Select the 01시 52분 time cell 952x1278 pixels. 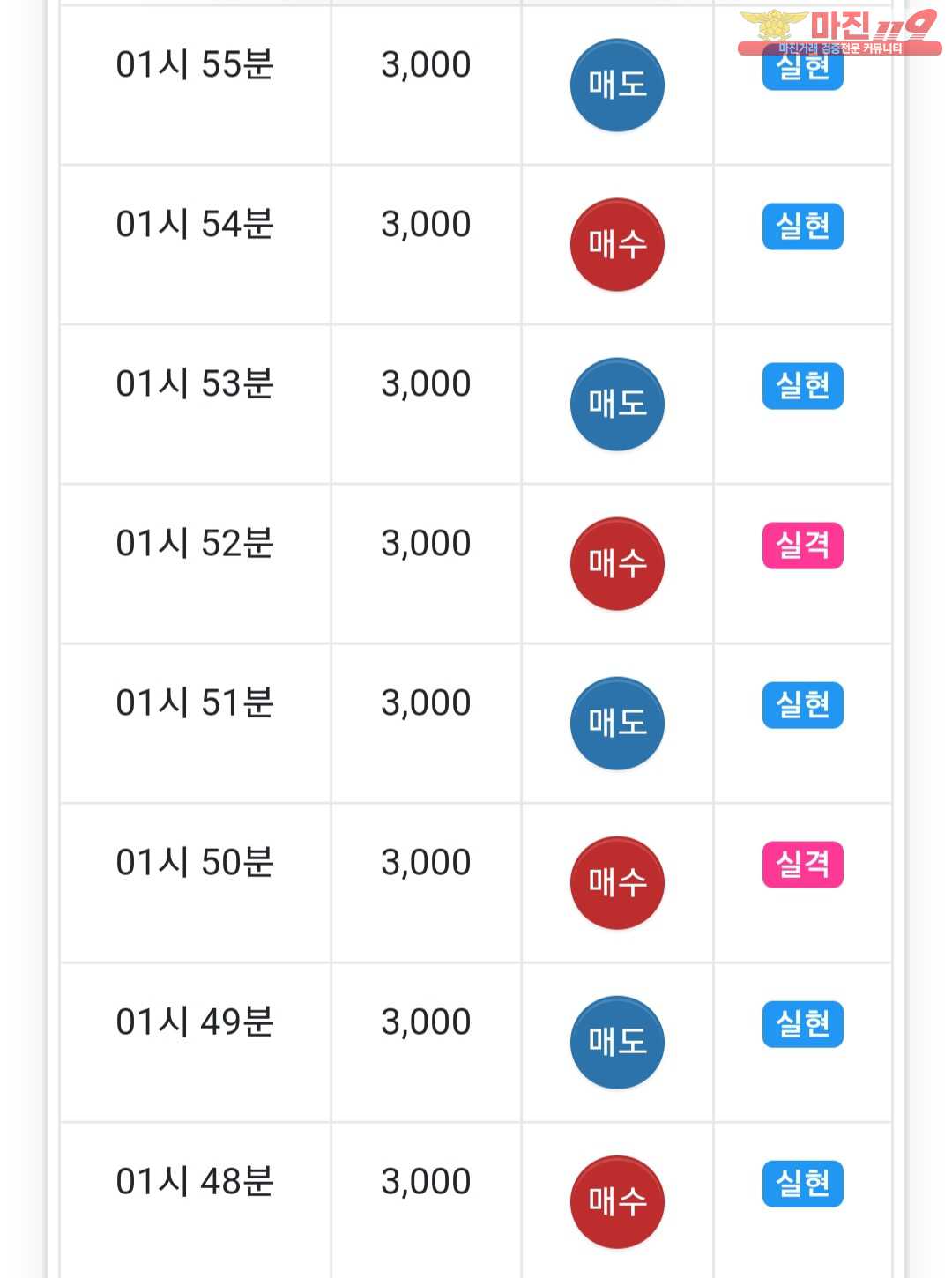pos(195,544)
